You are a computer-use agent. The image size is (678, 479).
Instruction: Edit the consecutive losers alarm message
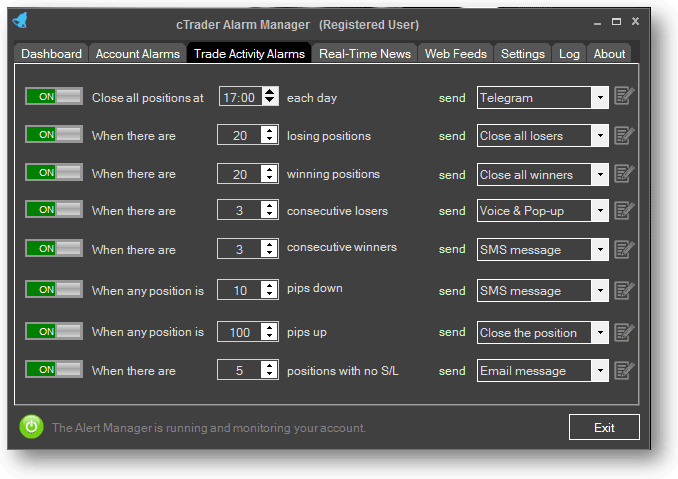pyautogui.click(x=624, y=211)
